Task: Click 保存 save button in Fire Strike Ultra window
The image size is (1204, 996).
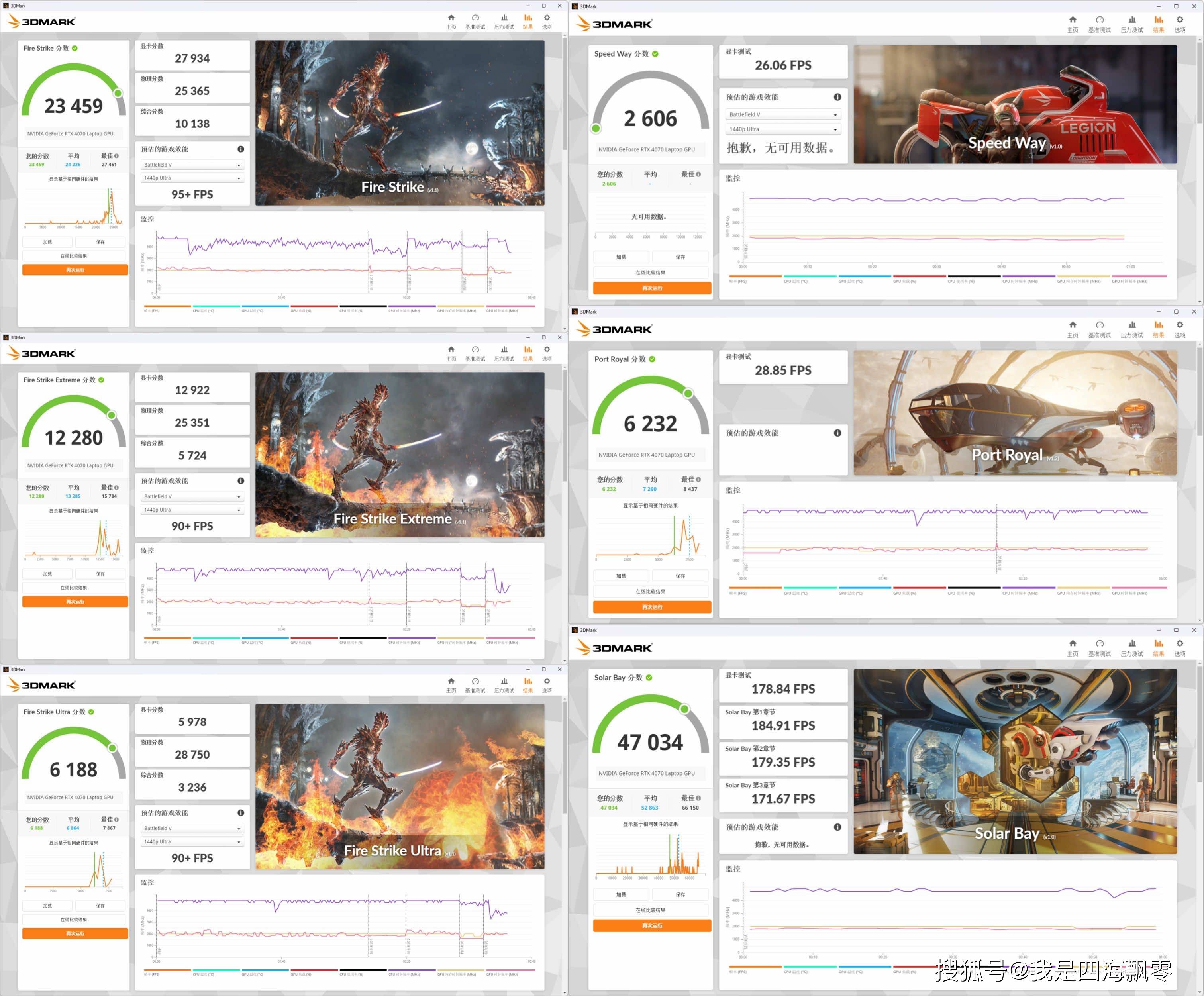Action: click(100, 906)
